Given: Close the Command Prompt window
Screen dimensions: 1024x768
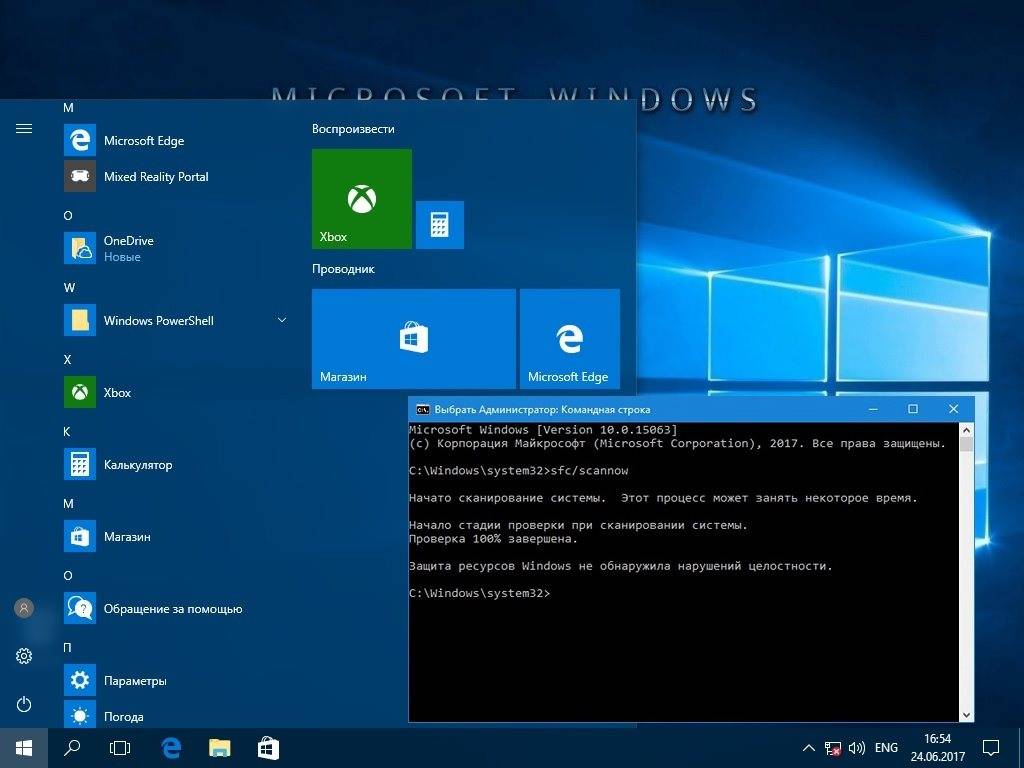Looking at the screenshot, I should tap(953, 409).
